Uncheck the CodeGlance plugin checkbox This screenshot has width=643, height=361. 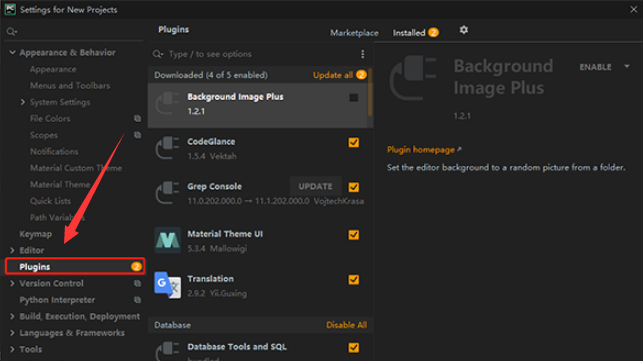click(x=353, y=142)
